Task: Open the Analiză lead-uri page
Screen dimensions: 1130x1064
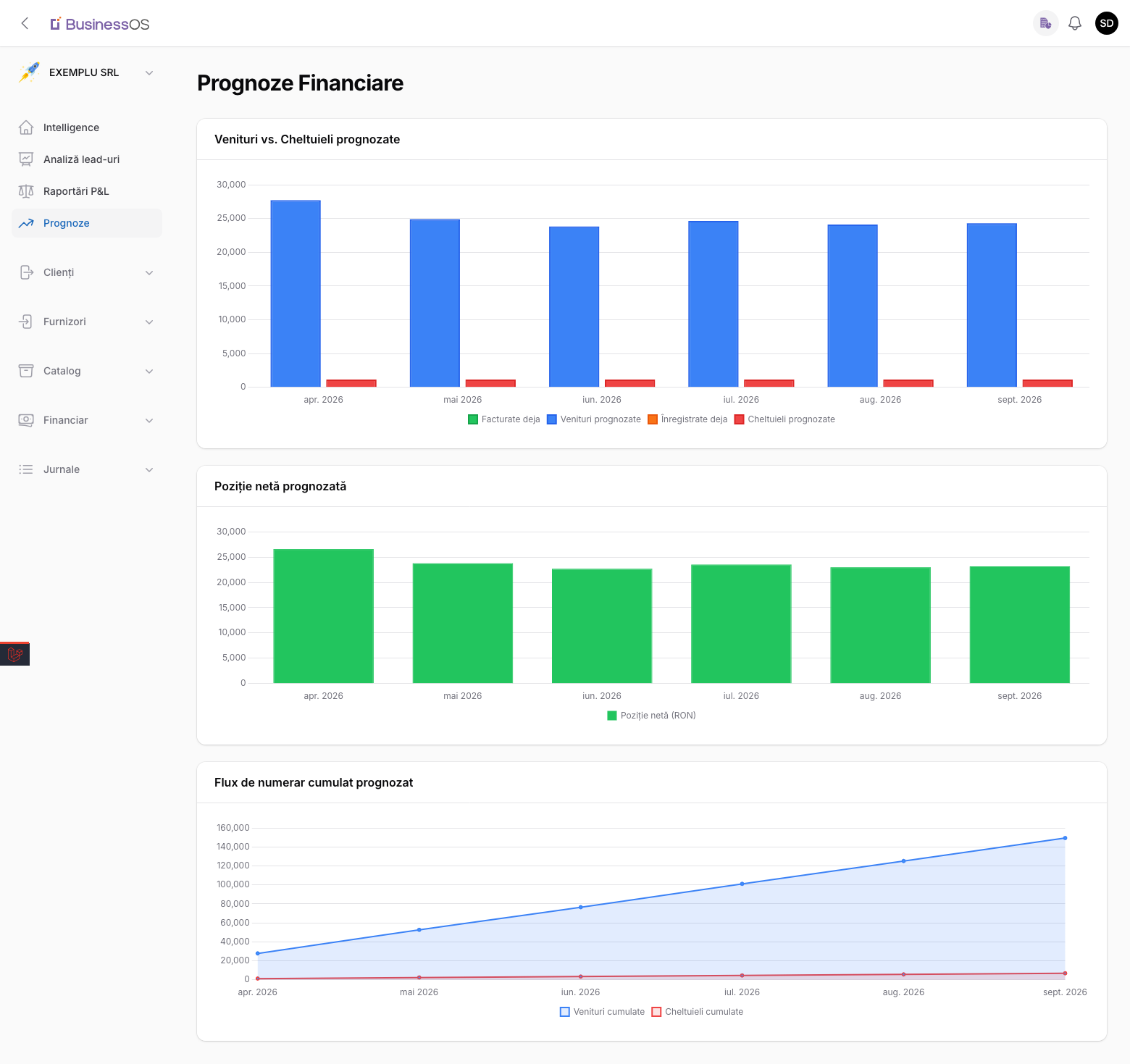Action: 81,159
